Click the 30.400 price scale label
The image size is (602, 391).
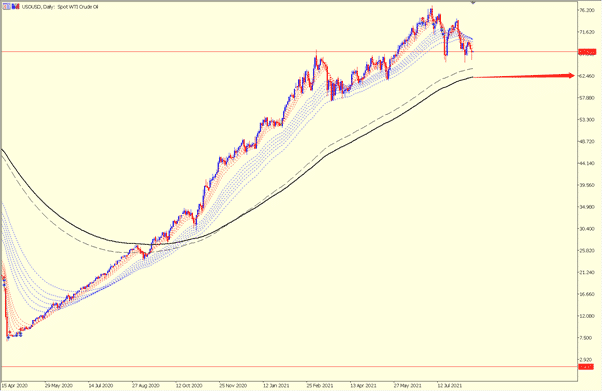tap(587, 229)
